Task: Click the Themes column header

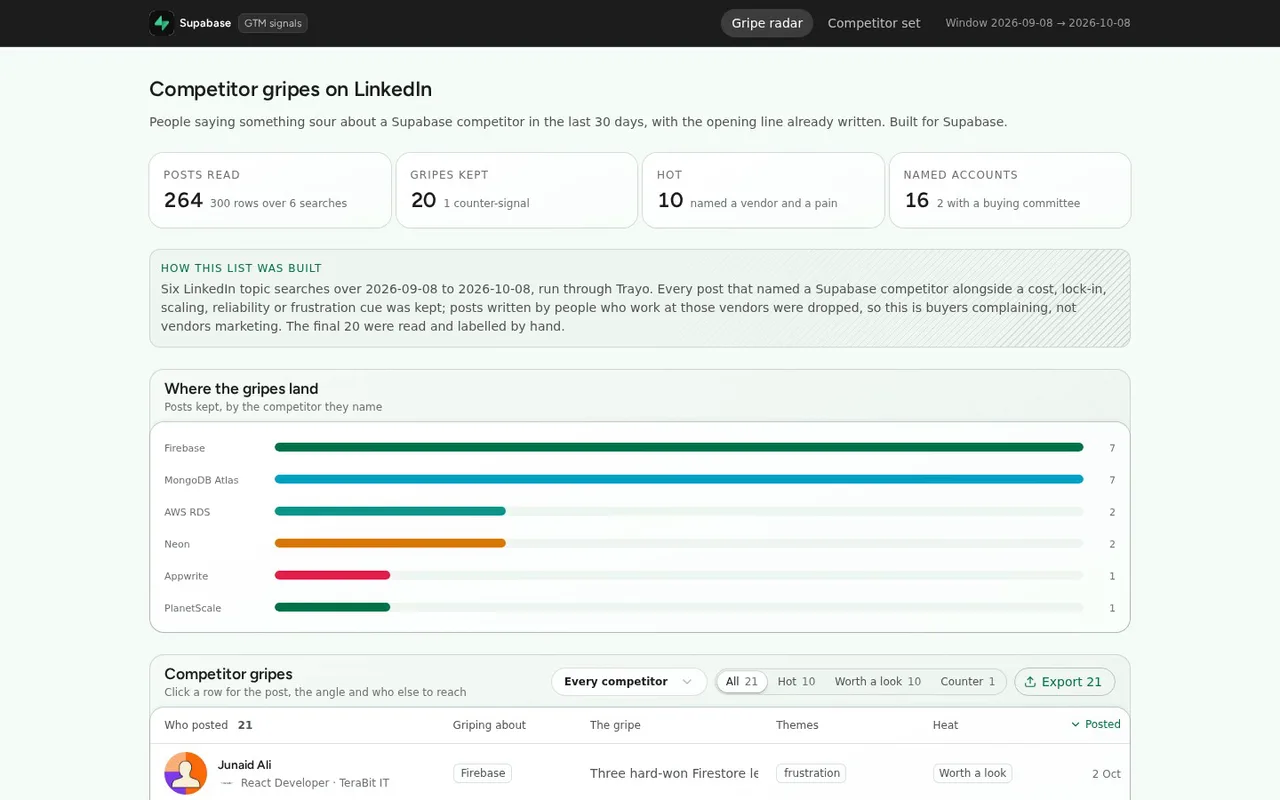Action: (x=797, y=725)
